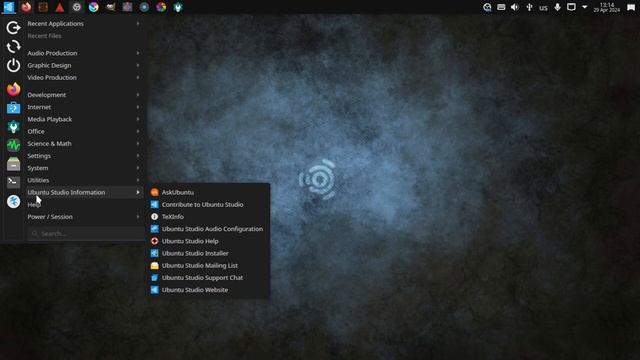Click the shutdown power icon in the sidebar

[x=13, y=65]
